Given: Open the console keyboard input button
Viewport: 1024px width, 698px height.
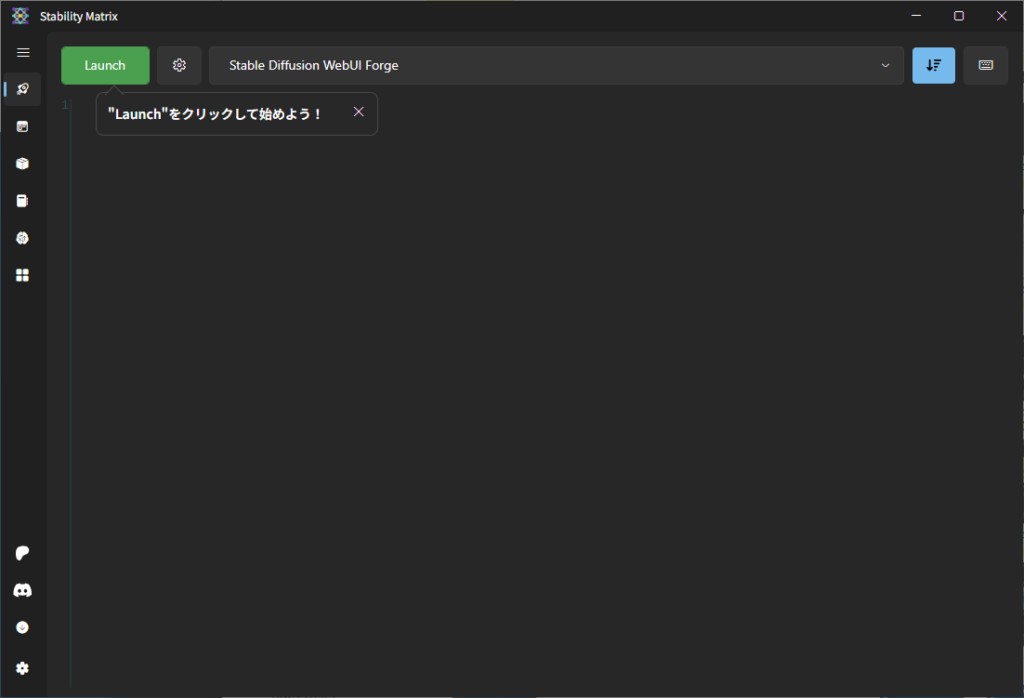Looking at the screenshot, I should pos(985,65).
